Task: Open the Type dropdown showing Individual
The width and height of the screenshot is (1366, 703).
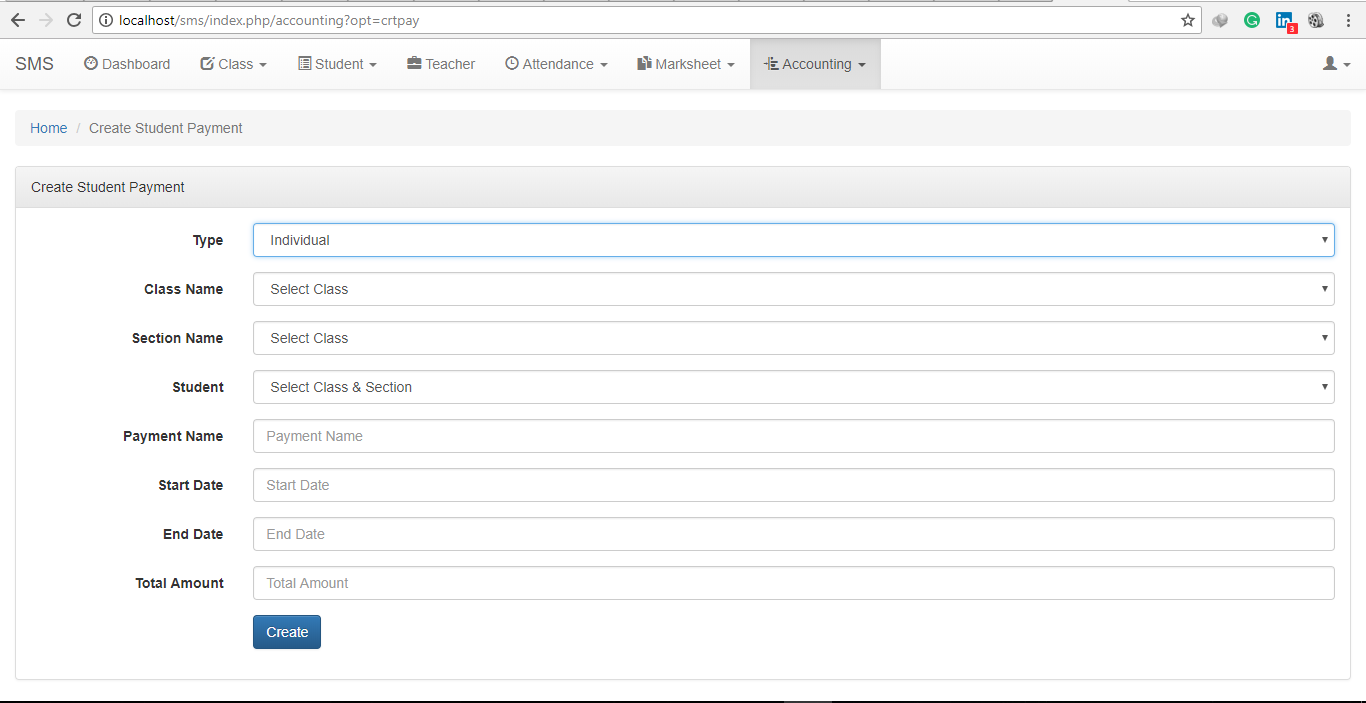Action: (793, 240)
